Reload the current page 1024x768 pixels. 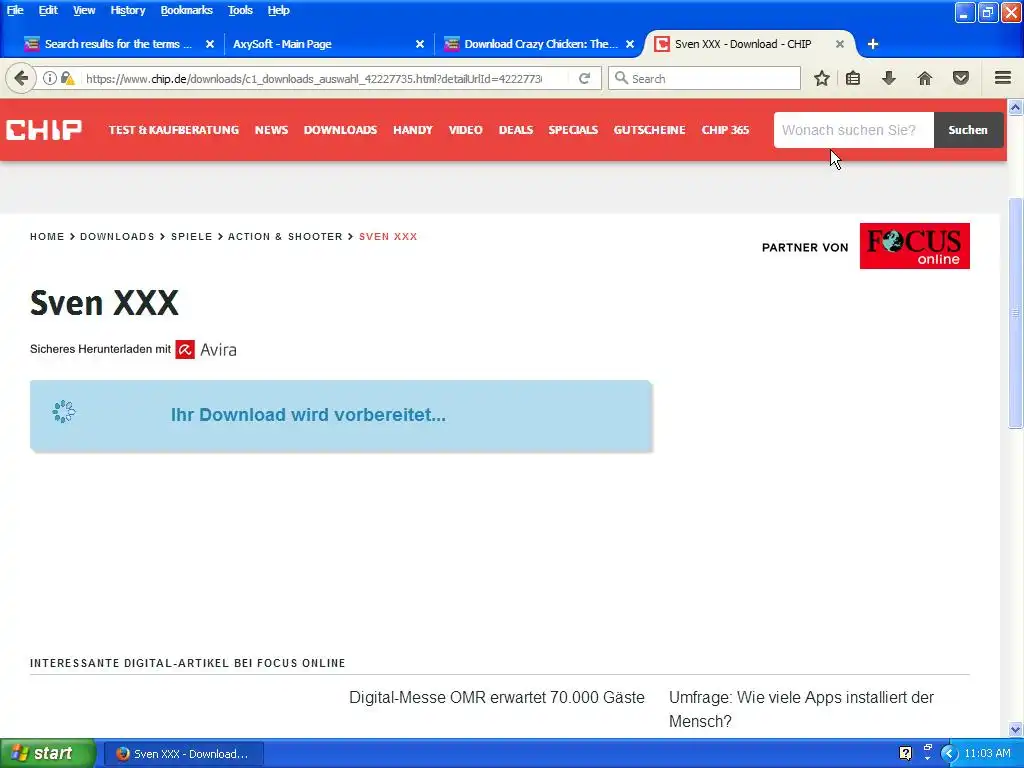point(584,78)
